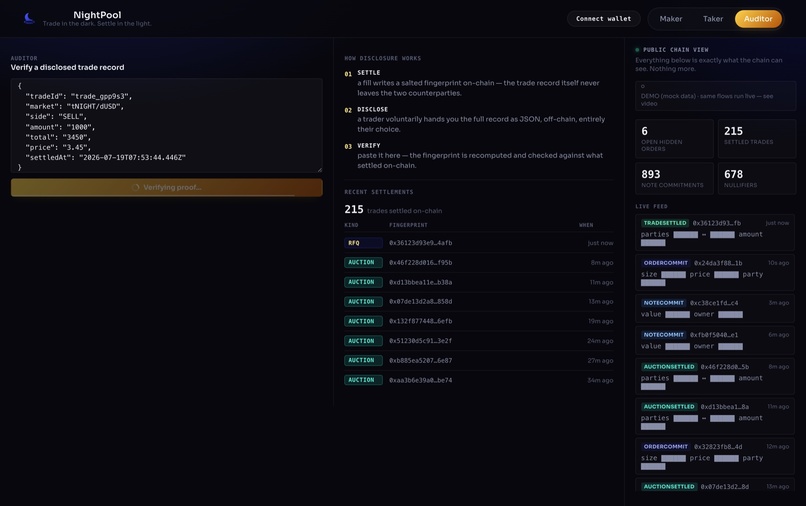This screenshot has width=806, height=506.
Task: Click the AUCTION badge for 0x07de13d2a8…858d
Action: coord(363,301)
